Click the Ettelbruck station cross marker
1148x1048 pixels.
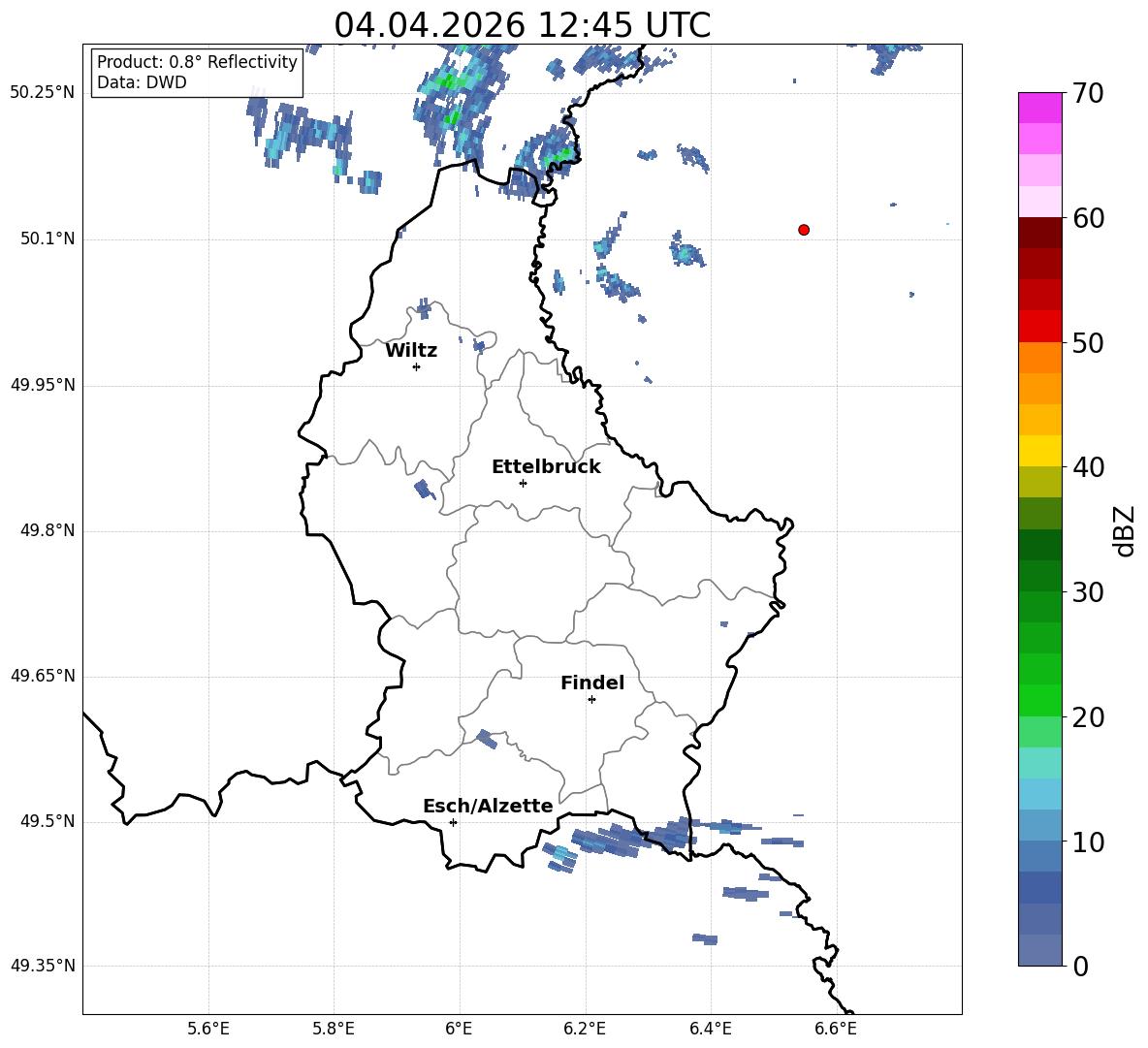pos(523,483)
